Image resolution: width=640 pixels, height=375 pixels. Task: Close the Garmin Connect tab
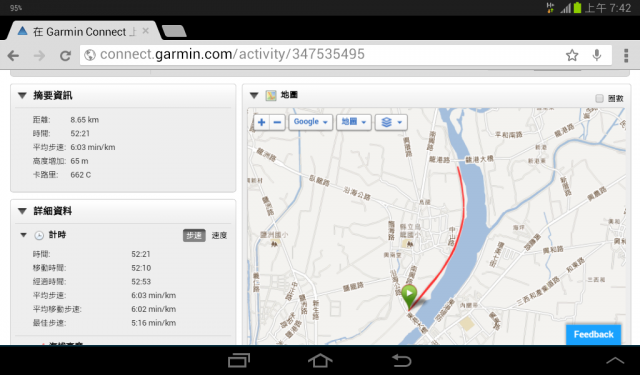pyautogui.click(x=145, y=31)
